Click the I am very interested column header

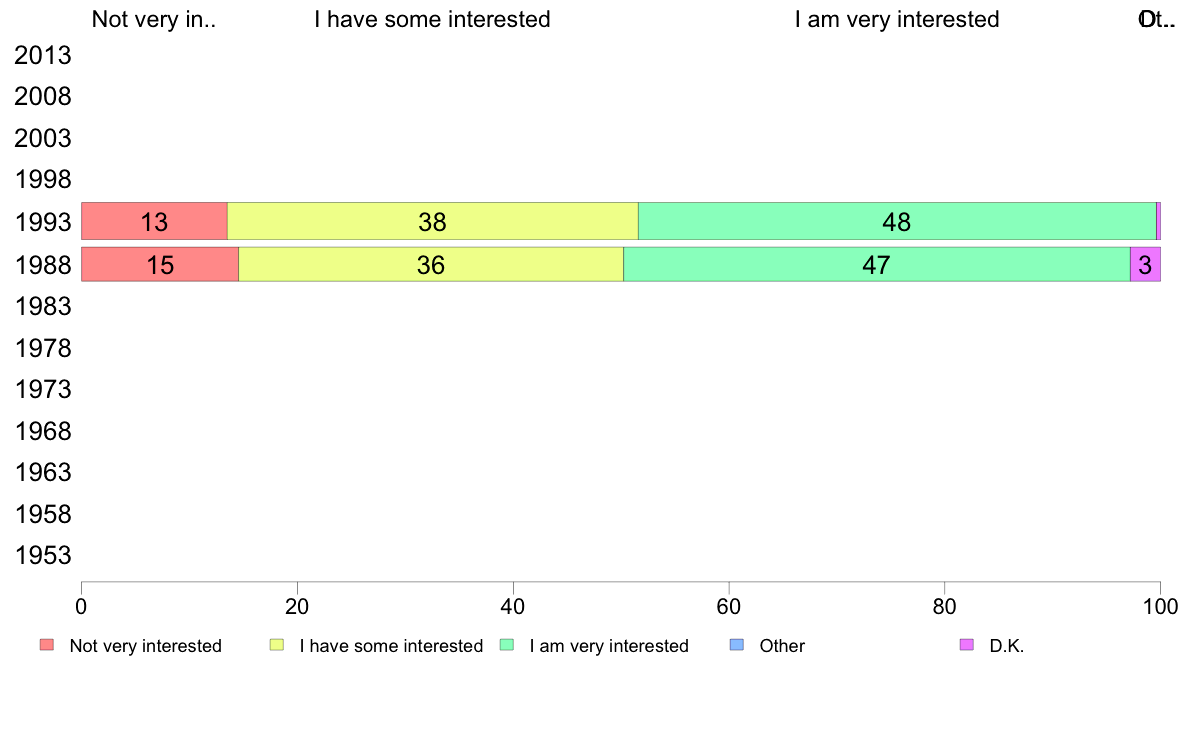(897, 19)
